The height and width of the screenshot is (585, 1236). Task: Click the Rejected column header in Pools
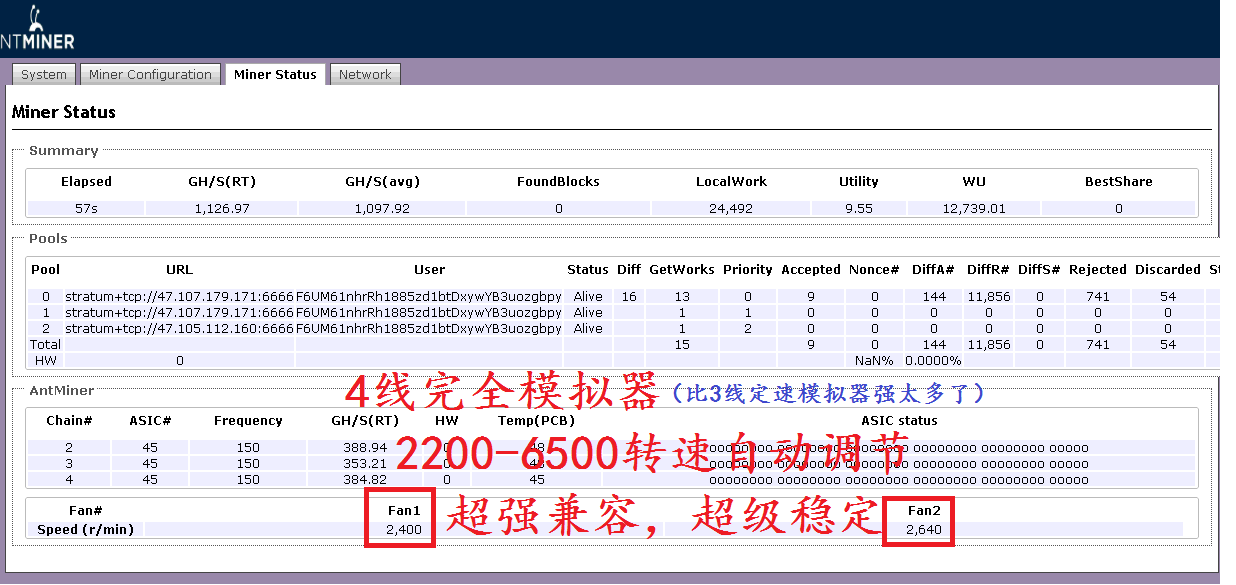pos(1097,270)
